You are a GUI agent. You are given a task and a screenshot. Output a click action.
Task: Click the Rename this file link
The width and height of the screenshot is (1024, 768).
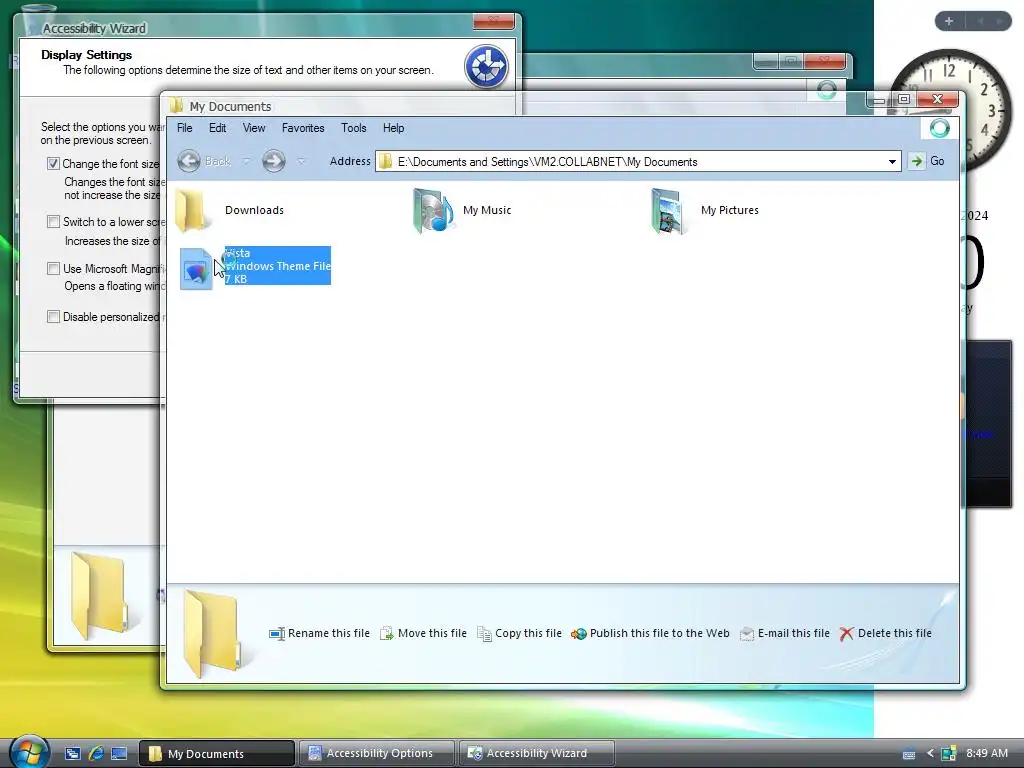coord(328,633)
